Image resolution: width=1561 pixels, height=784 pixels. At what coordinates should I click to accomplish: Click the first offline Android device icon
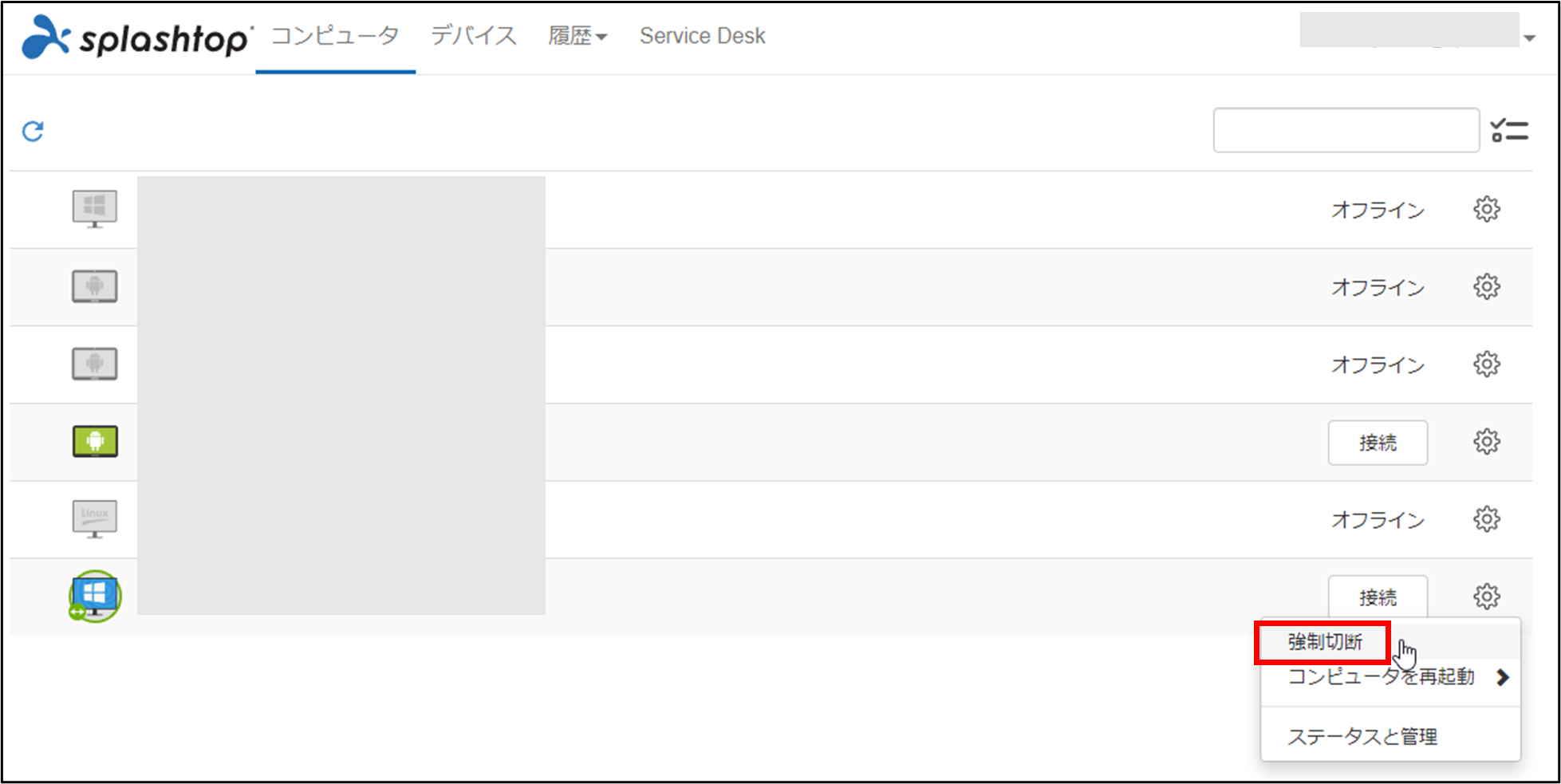(94, 286)
